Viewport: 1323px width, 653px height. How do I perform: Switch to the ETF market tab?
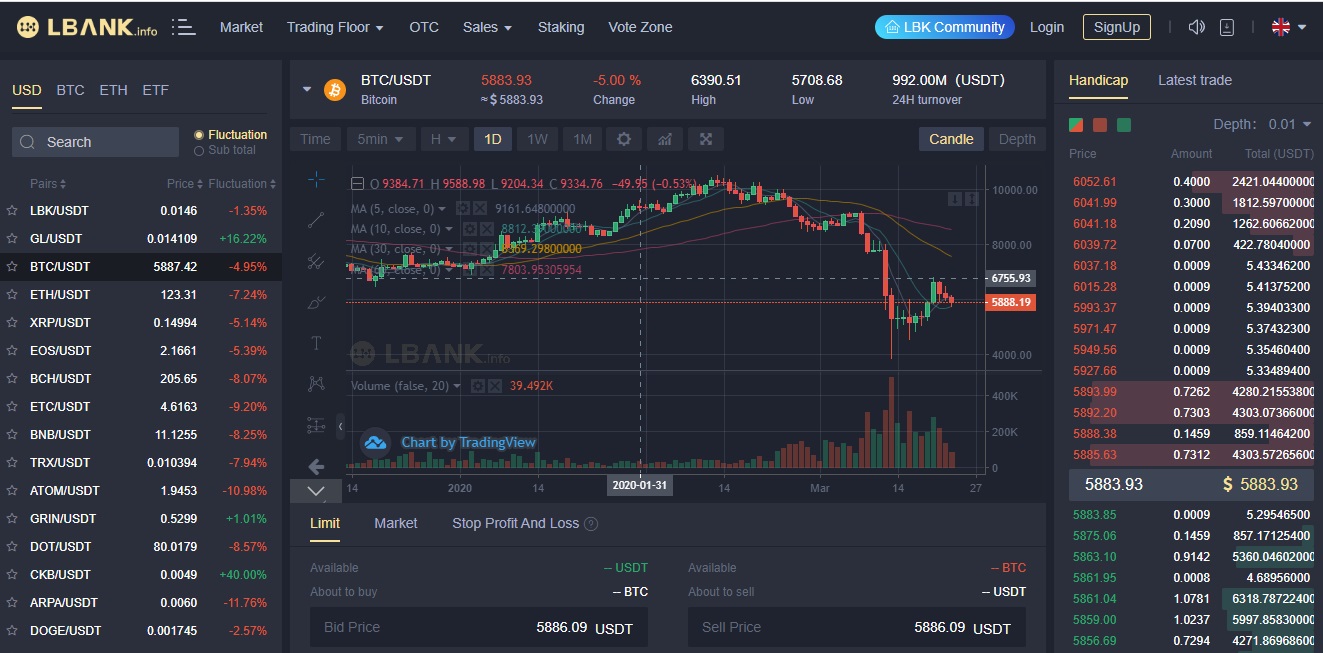[155, 90]
